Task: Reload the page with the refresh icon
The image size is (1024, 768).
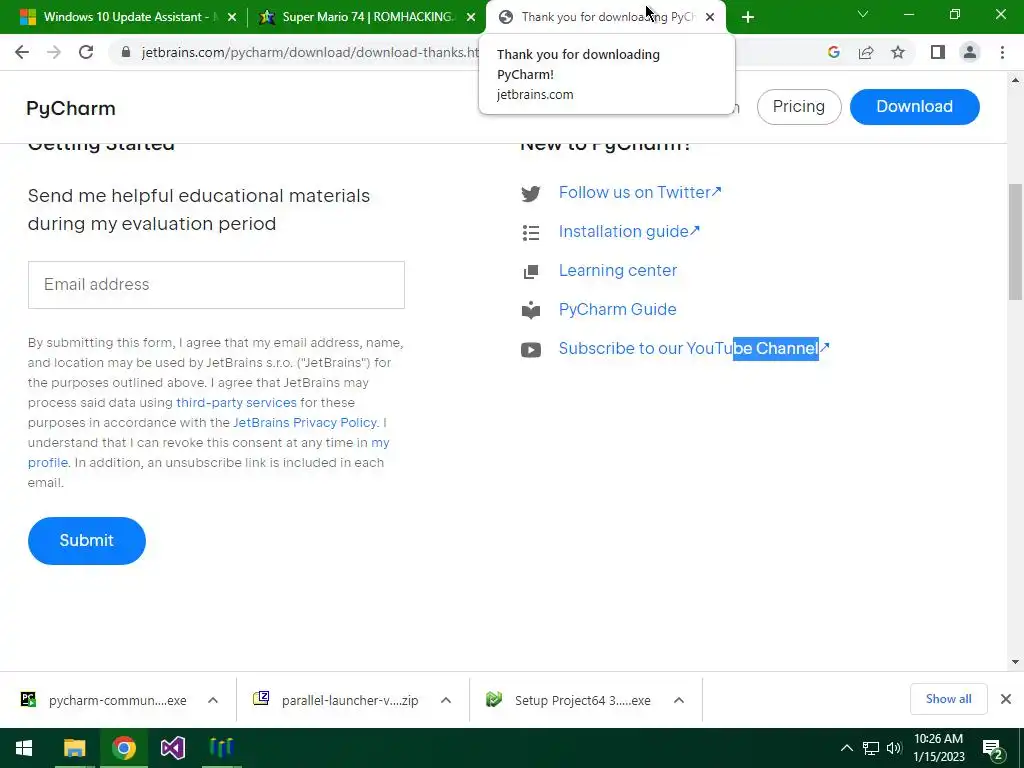Action: [86, 52]
